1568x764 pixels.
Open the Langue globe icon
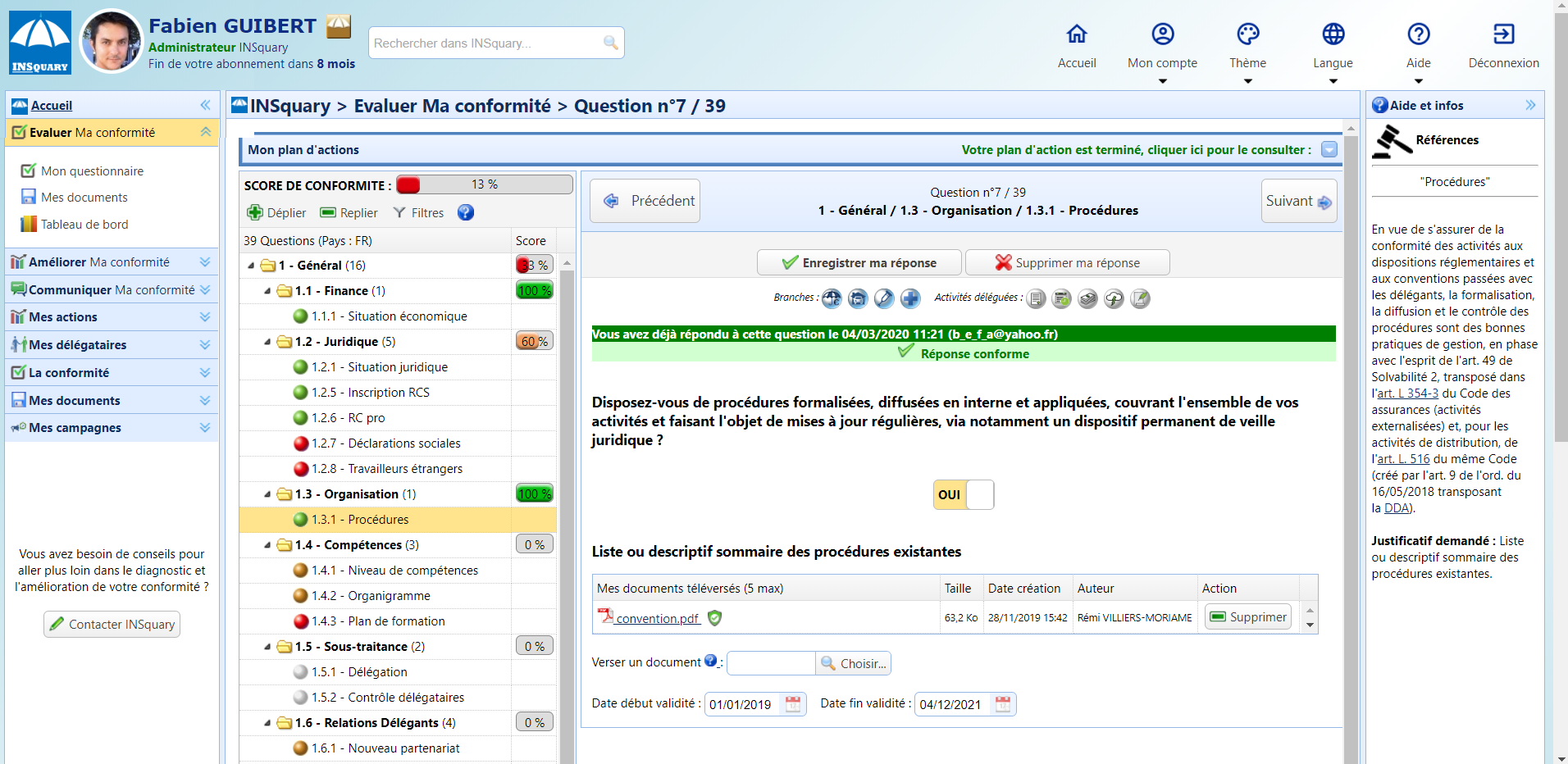click(x=1333, y=34)
